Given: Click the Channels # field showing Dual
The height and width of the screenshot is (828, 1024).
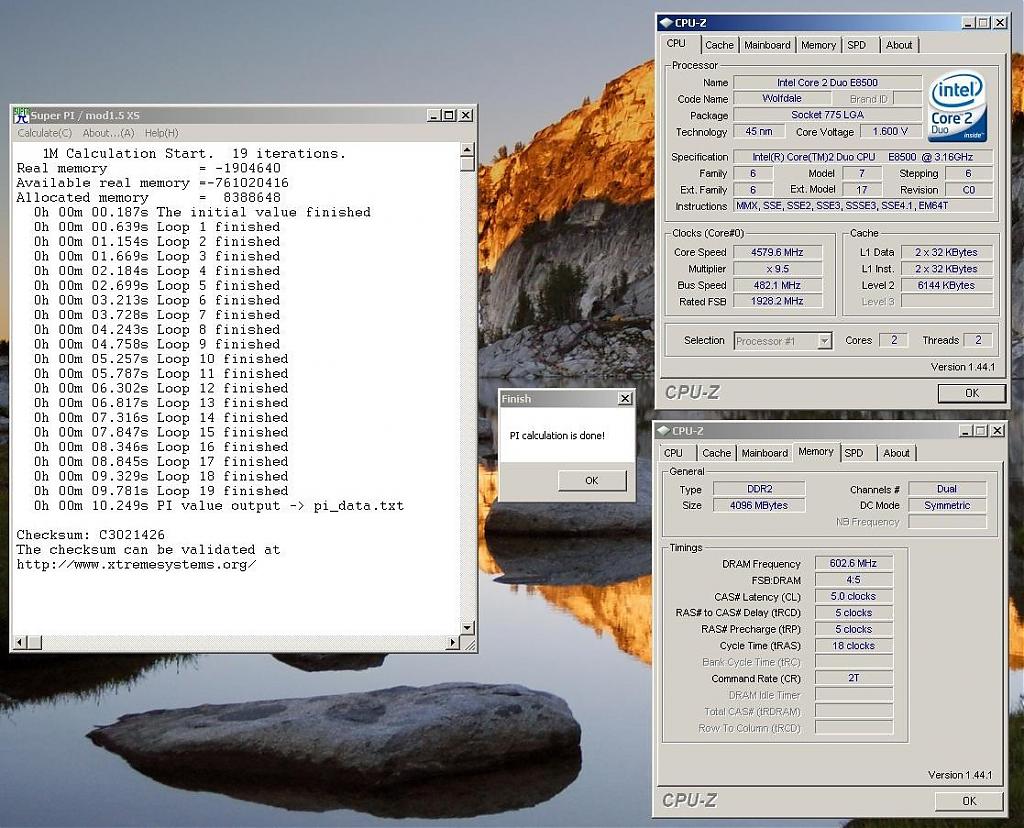Looking at the screenshot, I should [x=947, y=489].
